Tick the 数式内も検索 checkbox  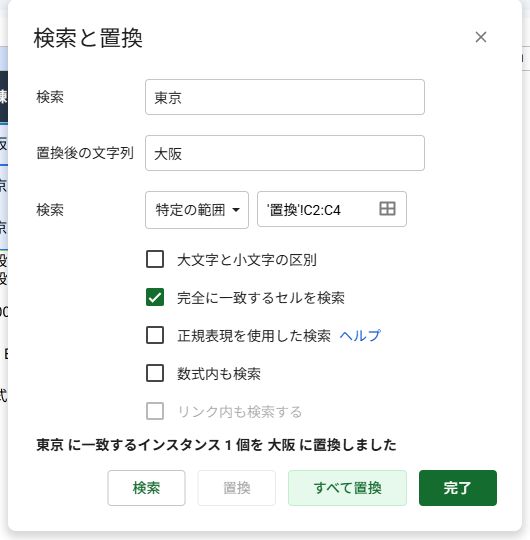155,373
